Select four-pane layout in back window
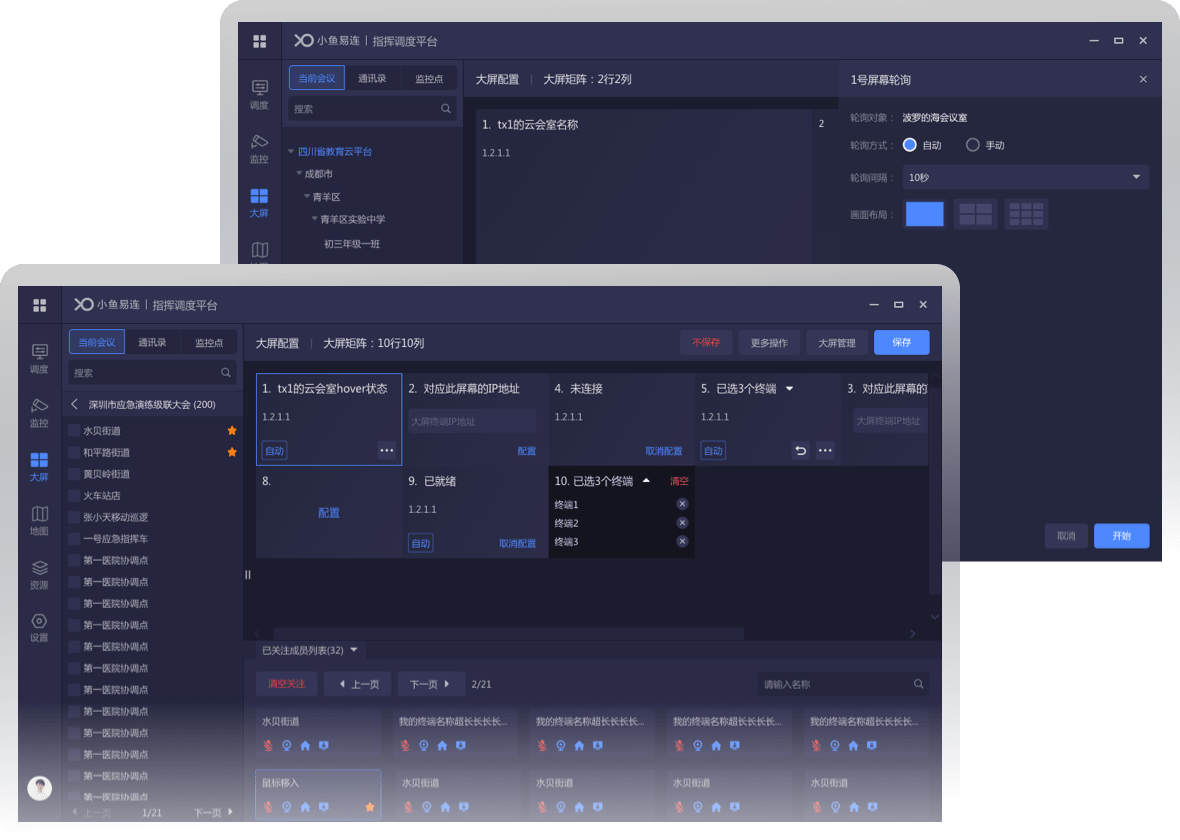This screenshot has height=840, width=1180. (x=975, y=214)
